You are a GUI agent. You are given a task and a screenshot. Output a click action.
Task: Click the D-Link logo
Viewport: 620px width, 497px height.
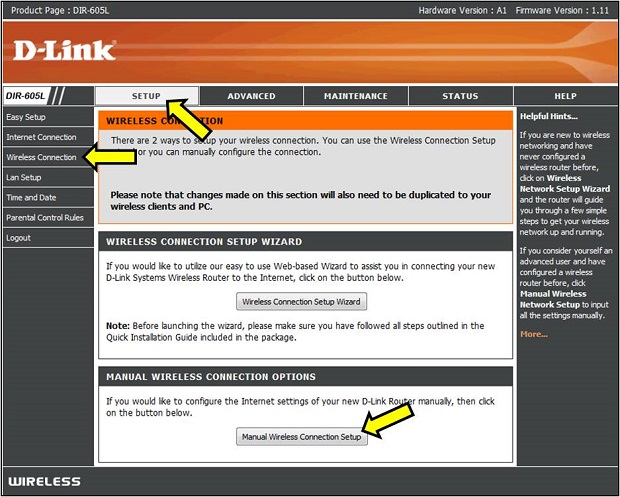(x=64, y=50)
